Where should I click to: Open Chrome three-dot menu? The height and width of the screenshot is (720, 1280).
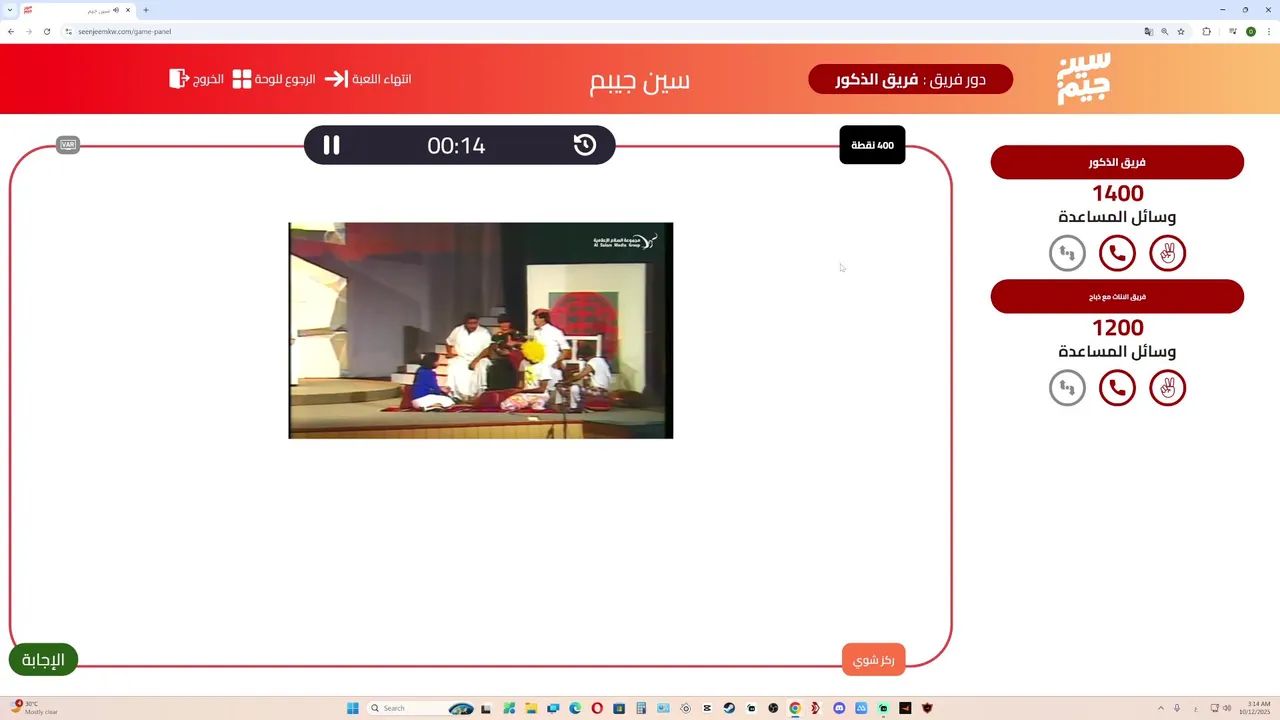coord(1268,31)
